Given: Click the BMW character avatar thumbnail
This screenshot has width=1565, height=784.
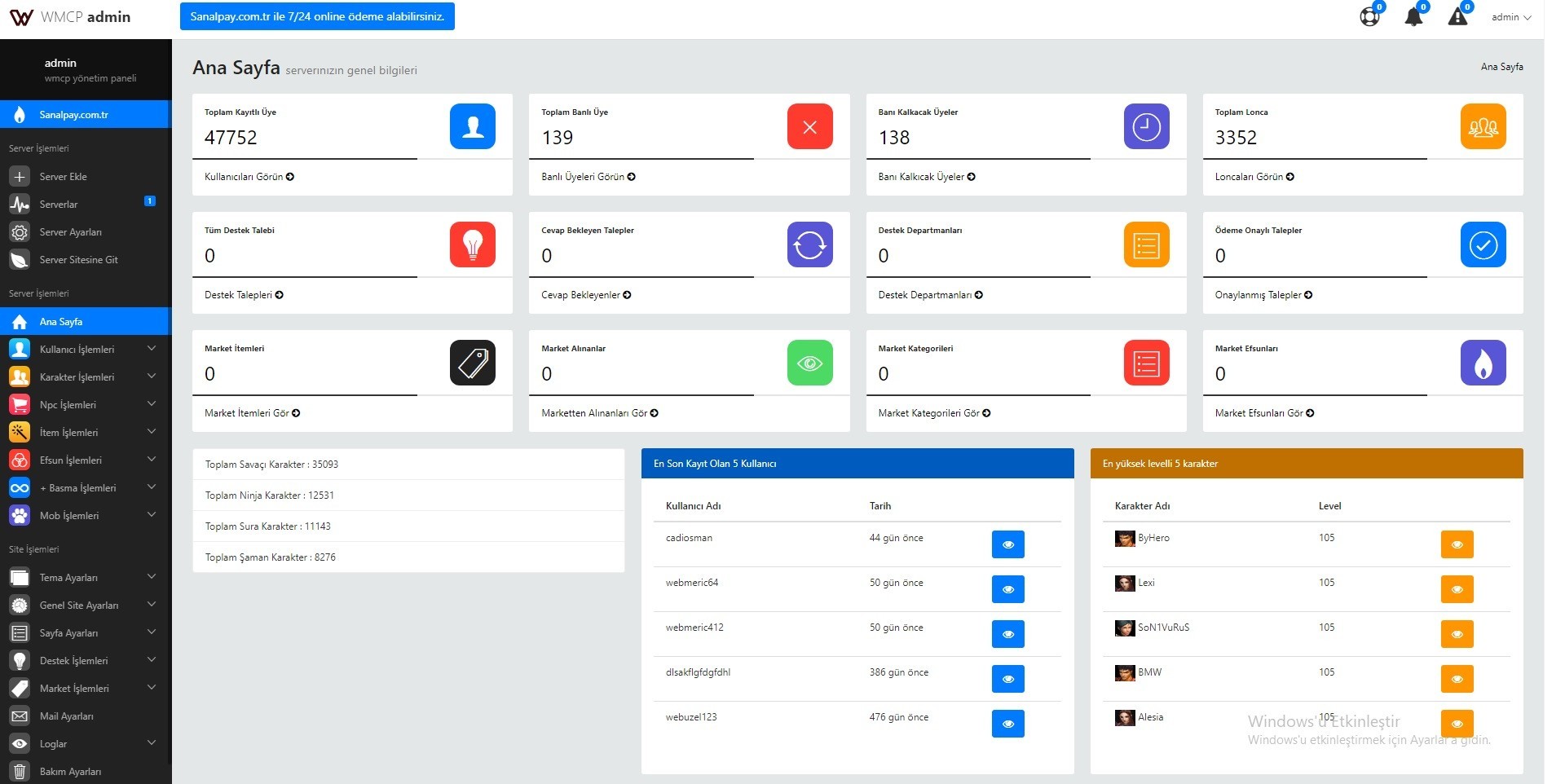Looking at the screenshot, I should tap(1125, 673).
